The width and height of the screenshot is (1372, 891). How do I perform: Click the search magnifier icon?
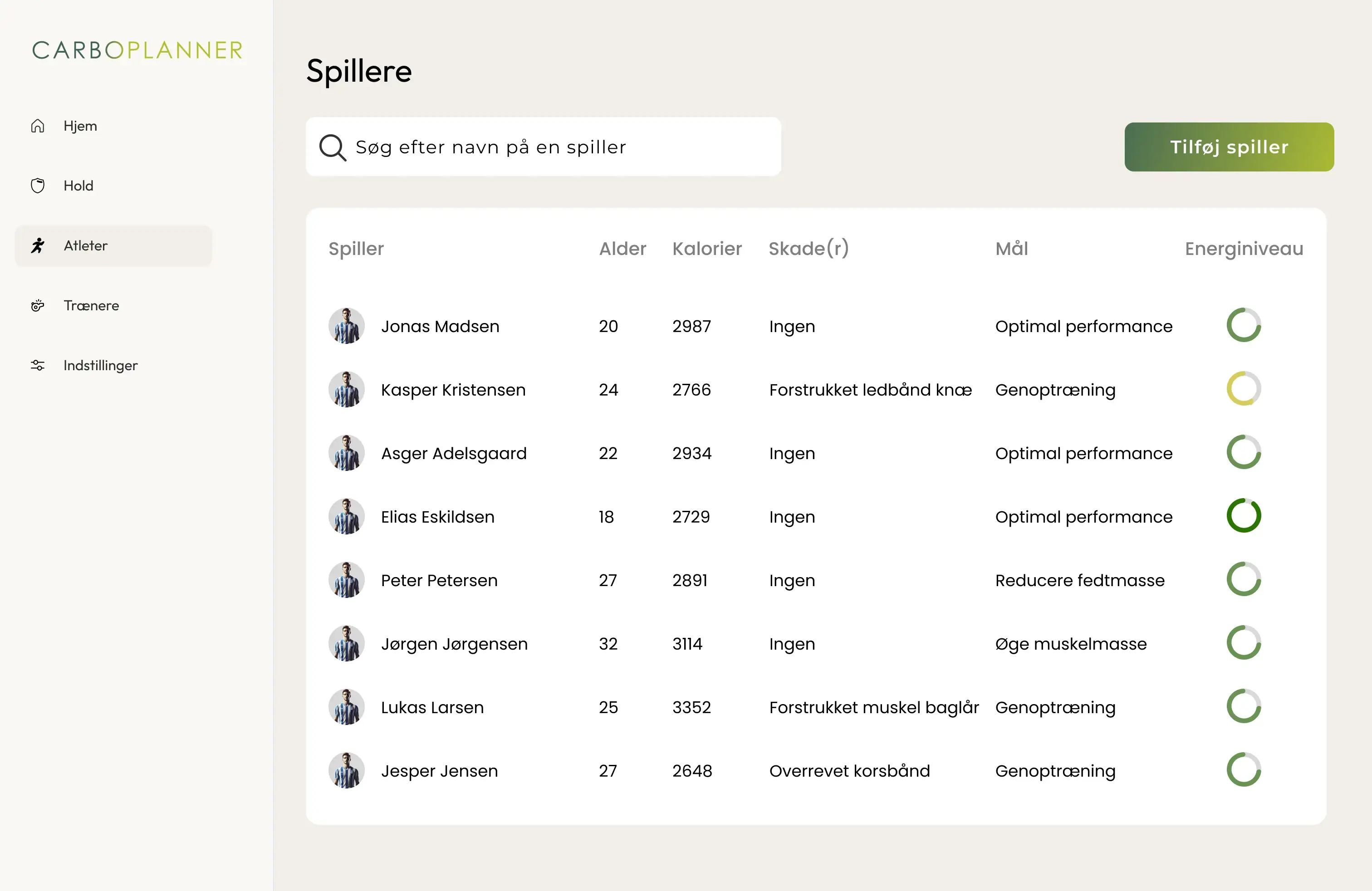pyautogui.click(x=332, y=147)
